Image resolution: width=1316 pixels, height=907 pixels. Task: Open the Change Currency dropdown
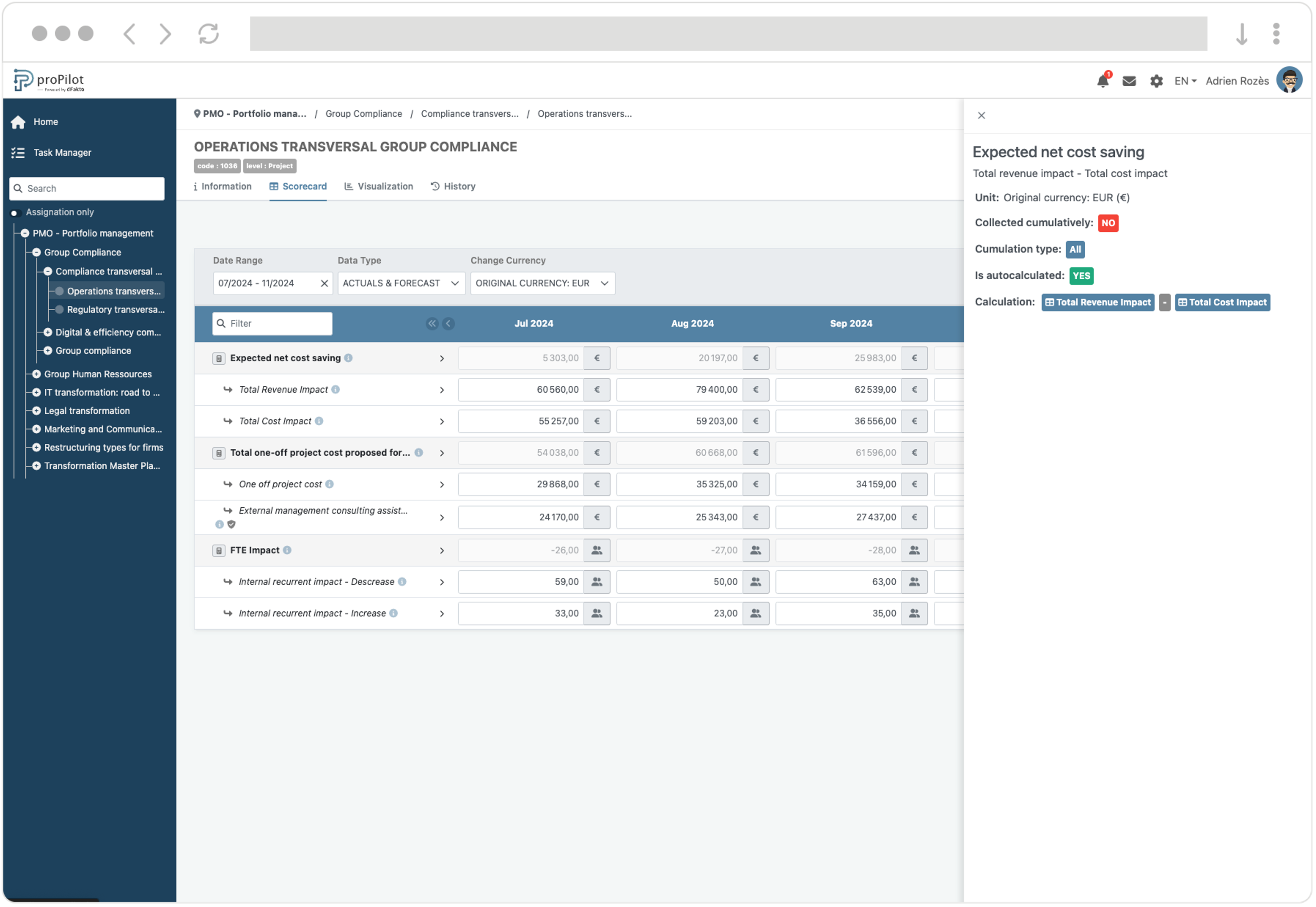(x=541, y=283)
